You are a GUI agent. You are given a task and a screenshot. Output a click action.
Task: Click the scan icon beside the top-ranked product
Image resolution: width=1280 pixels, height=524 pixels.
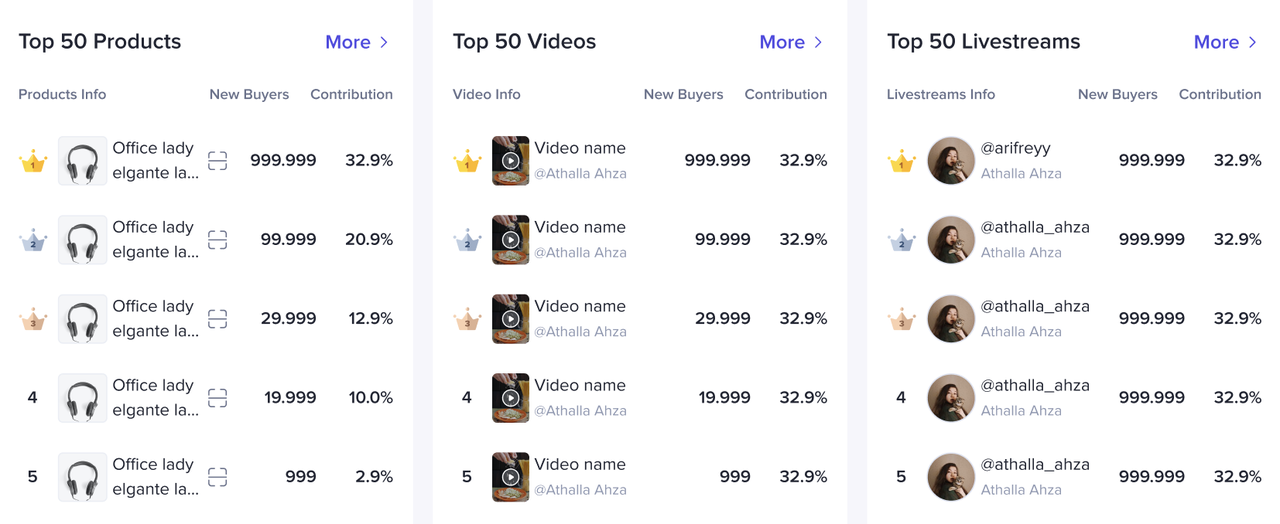tap(217, 161)
